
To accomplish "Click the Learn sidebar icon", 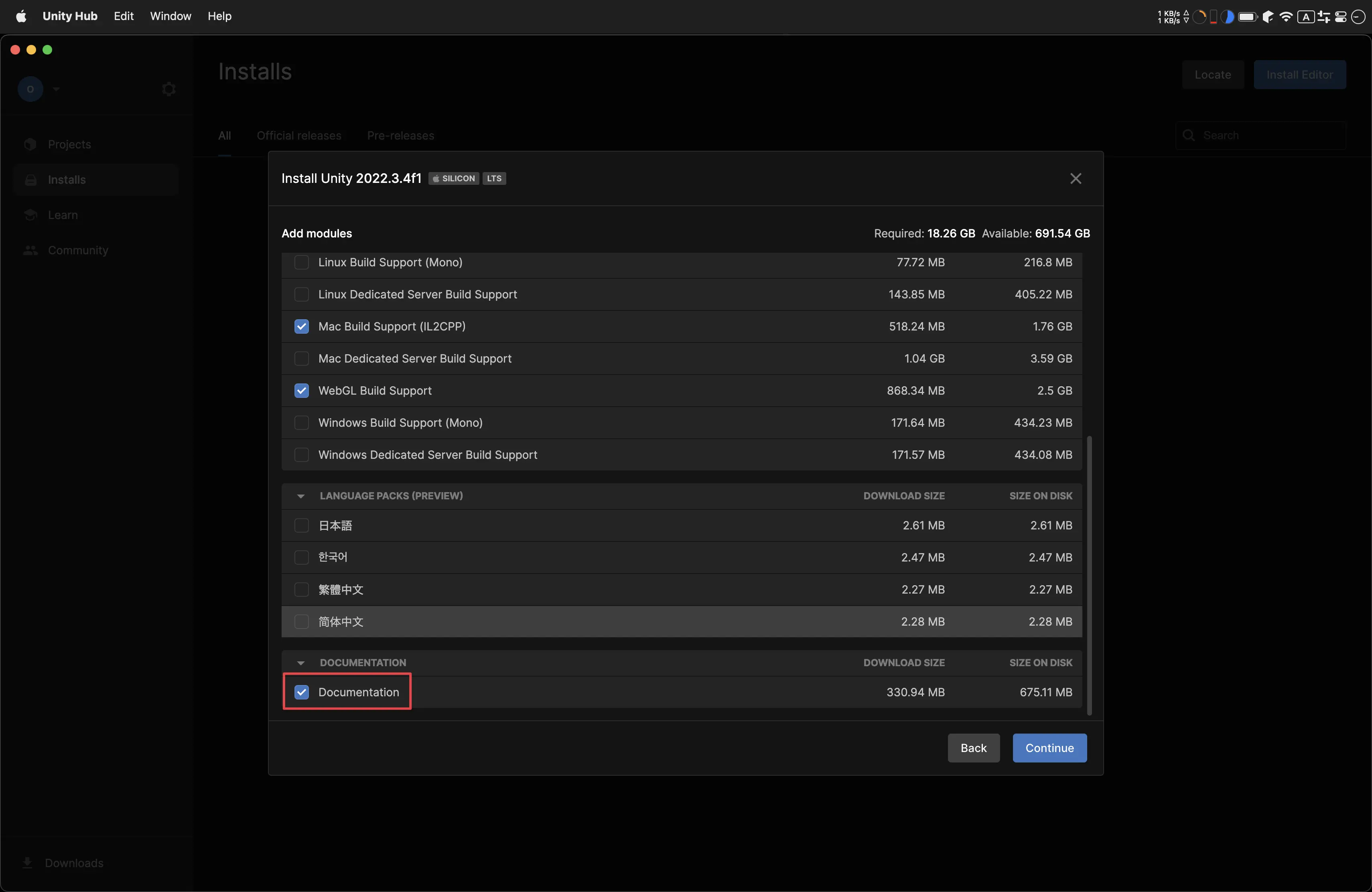I will 30,215.
